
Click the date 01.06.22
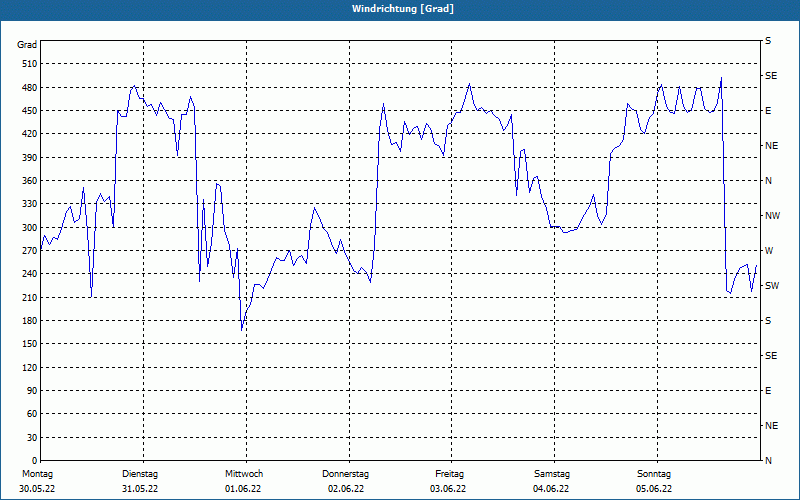(243, 489)
